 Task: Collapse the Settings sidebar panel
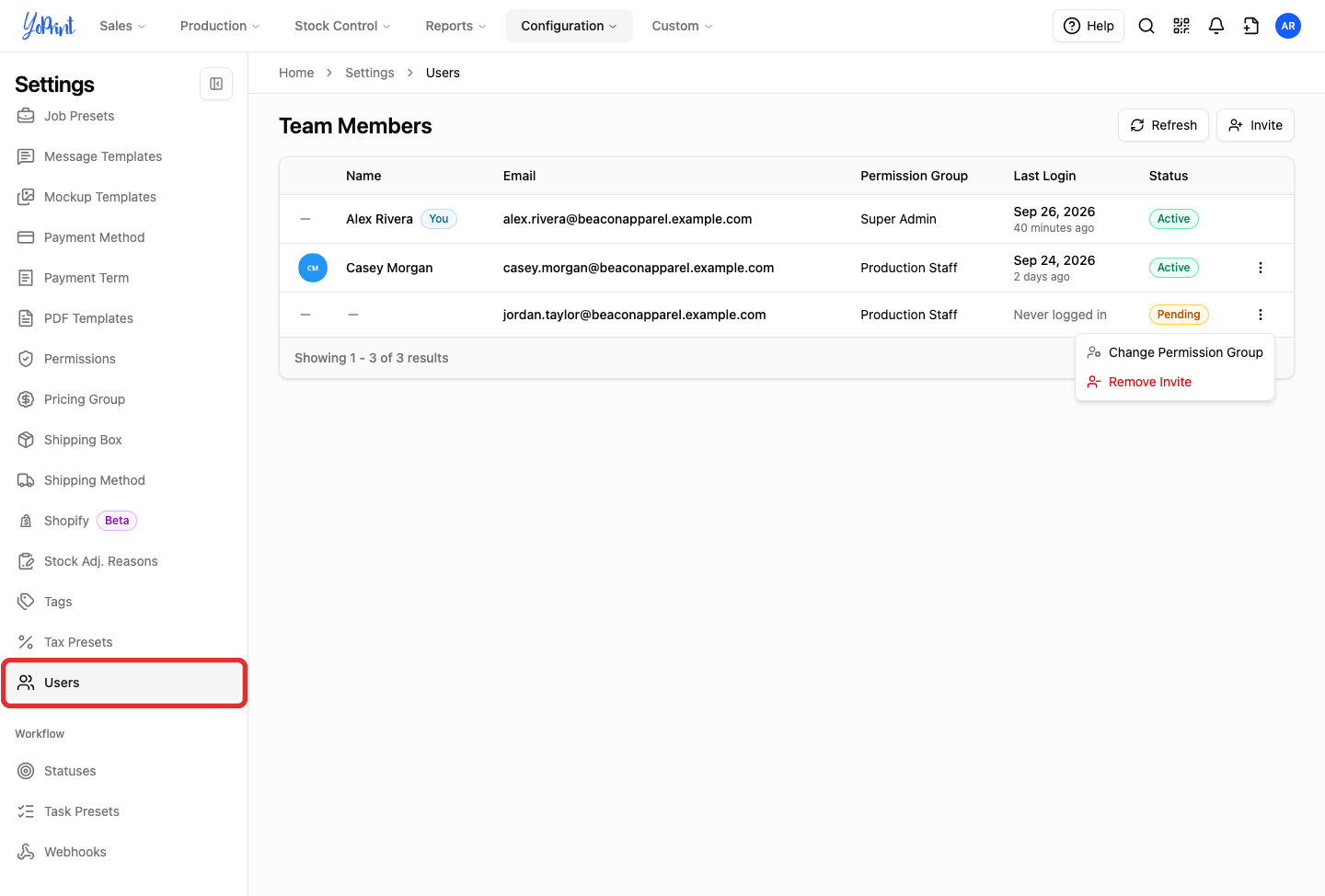tap(216, 84)
